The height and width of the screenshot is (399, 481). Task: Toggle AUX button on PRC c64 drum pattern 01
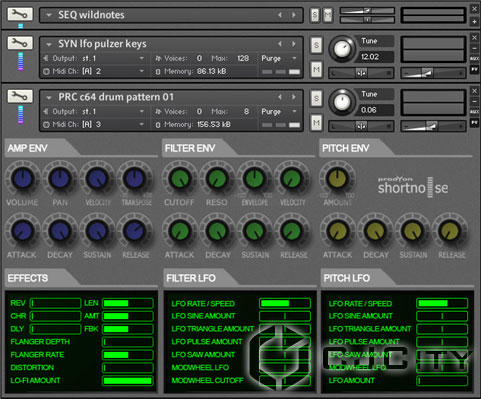point(474,112)
